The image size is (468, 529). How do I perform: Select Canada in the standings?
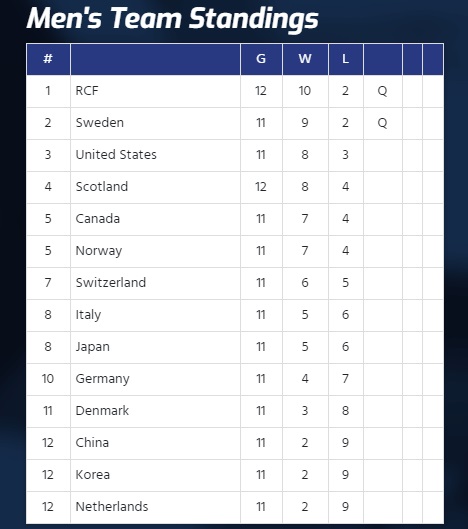[98, 219]
